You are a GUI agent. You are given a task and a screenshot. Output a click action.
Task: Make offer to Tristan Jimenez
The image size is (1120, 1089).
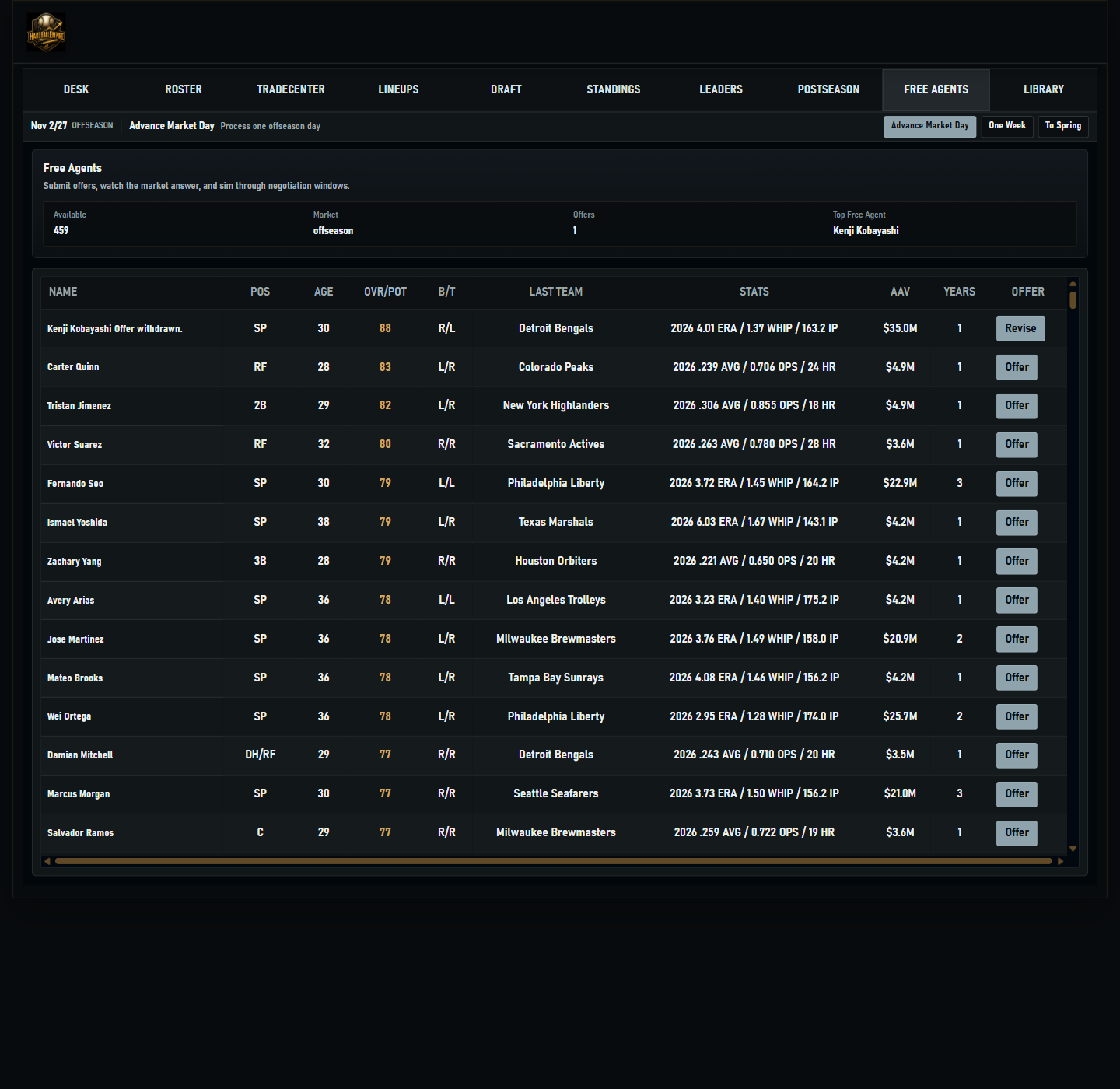point(1017,405)
